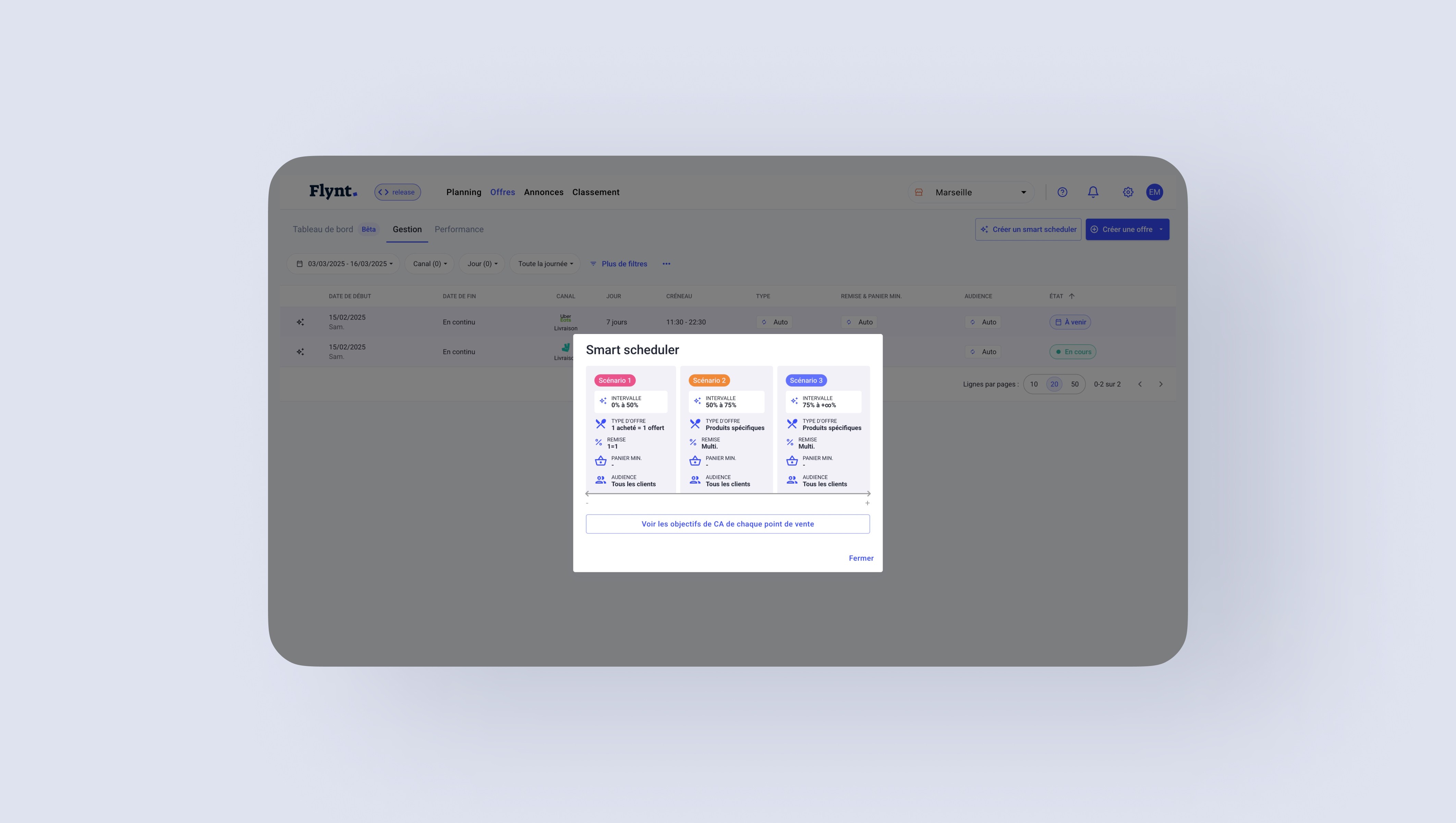
Task: Click the release code badge
Action: tap(397, 192)
